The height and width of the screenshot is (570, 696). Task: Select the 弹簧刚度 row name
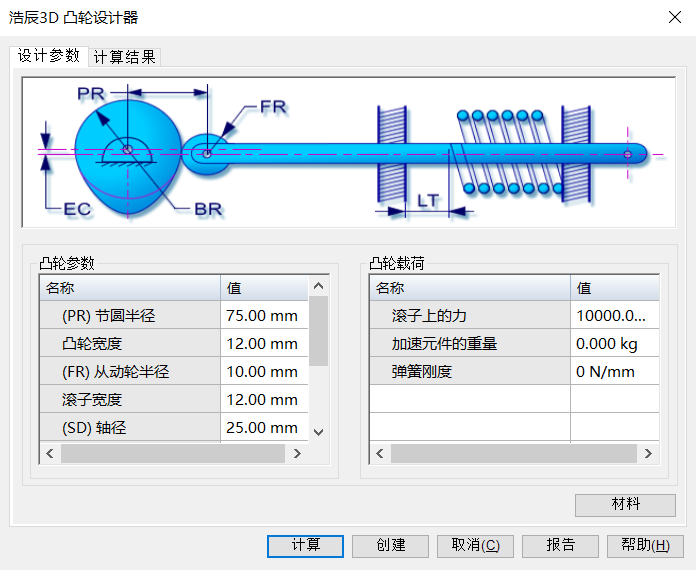tap(470, 371)
